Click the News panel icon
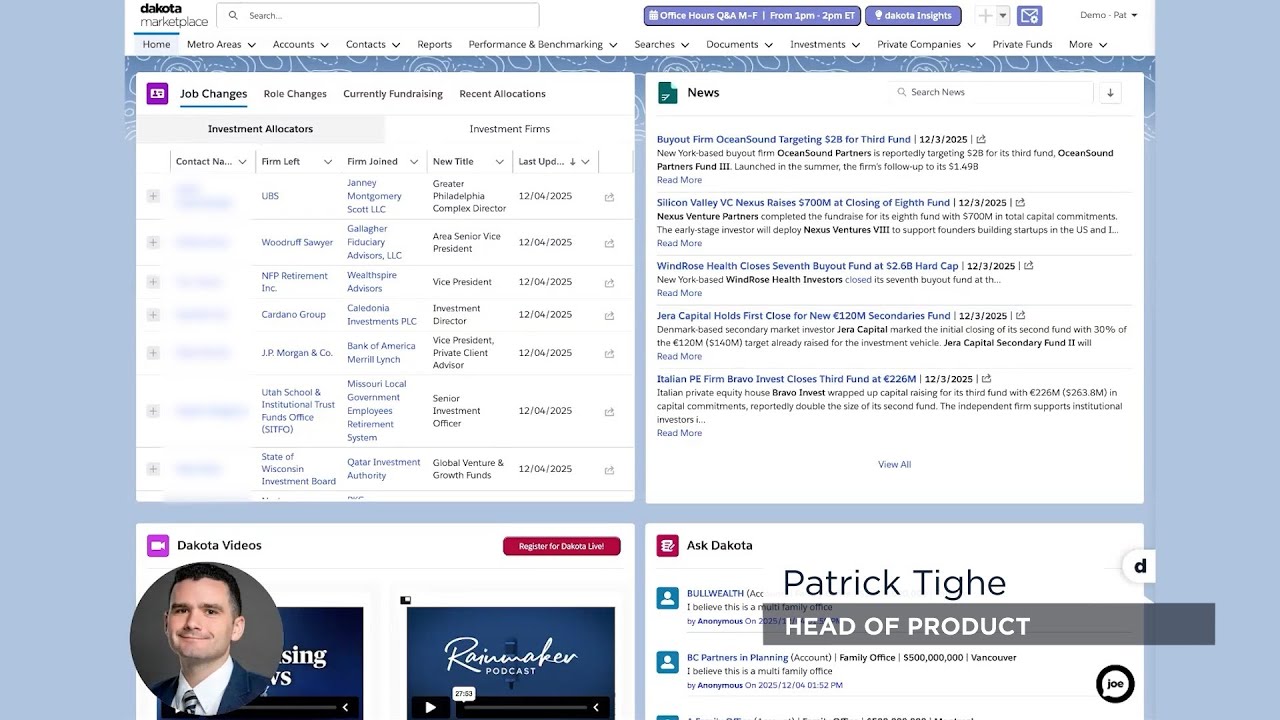Screen dimensions: 1280x720 pos(667,93)
